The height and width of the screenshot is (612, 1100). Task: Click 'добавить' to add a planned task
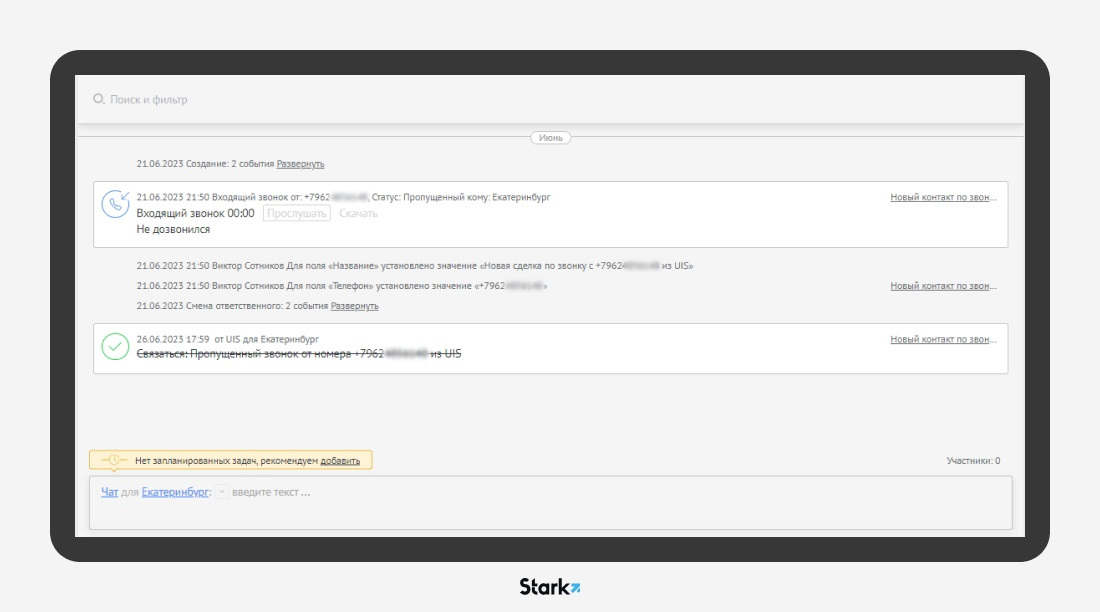[340, 461]
